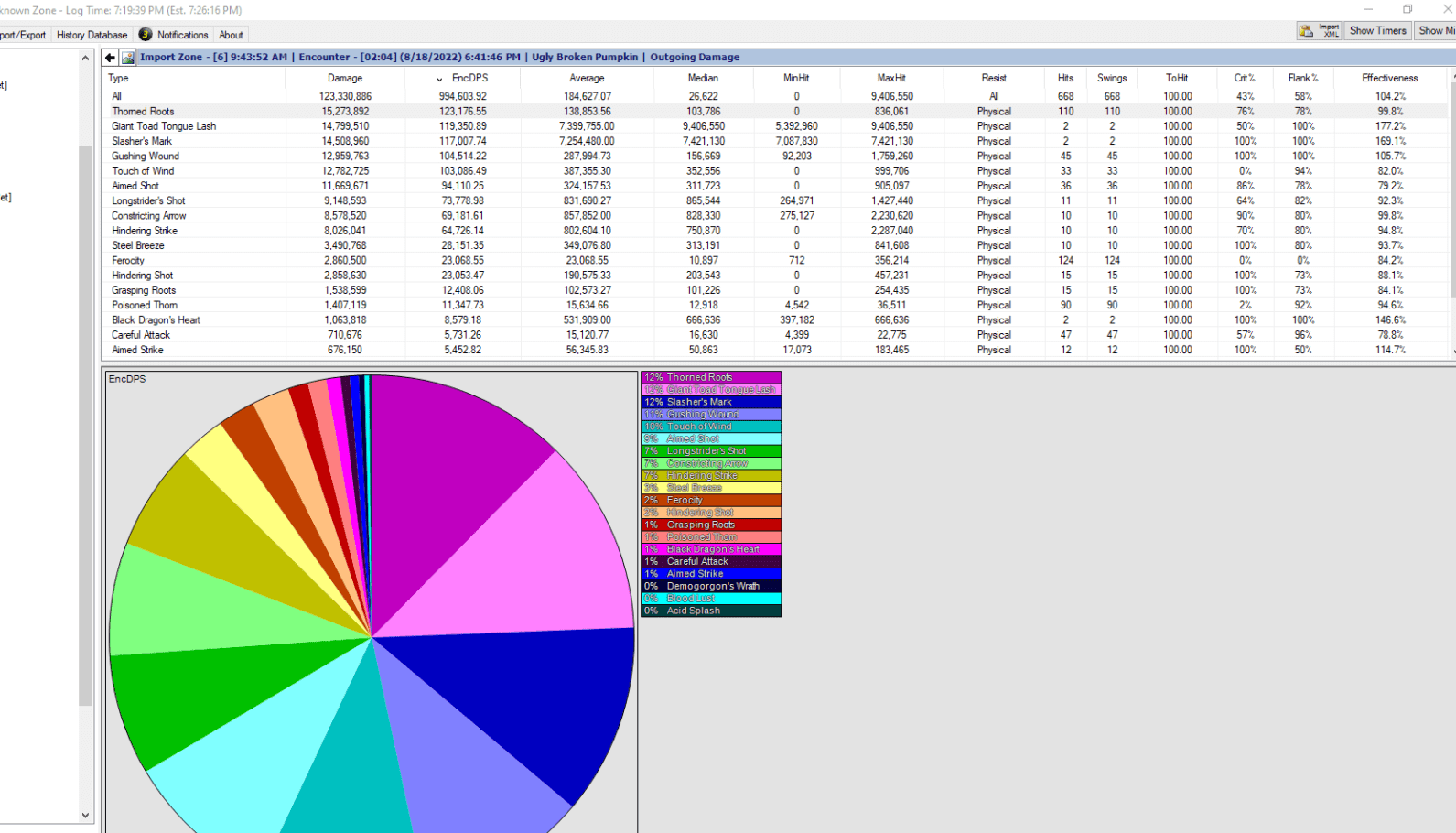
Task: Select the 'Touch of Wind' table row
Action: point(776,171)
